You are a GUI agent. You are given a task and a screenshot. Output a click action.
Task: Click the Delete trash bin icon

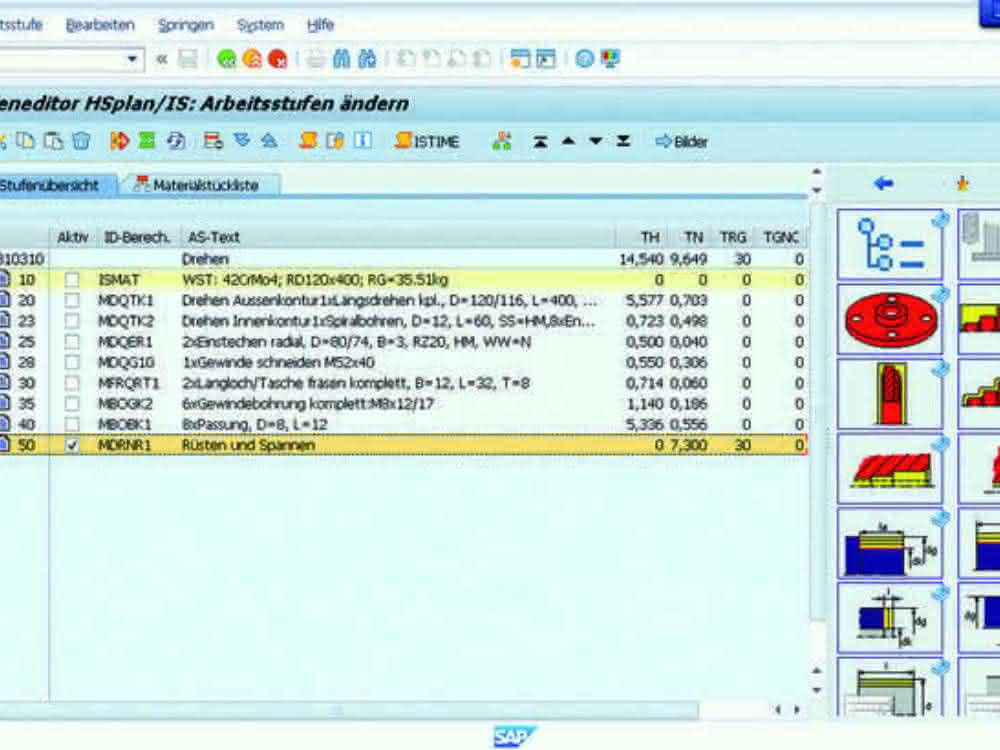point(81,140)
